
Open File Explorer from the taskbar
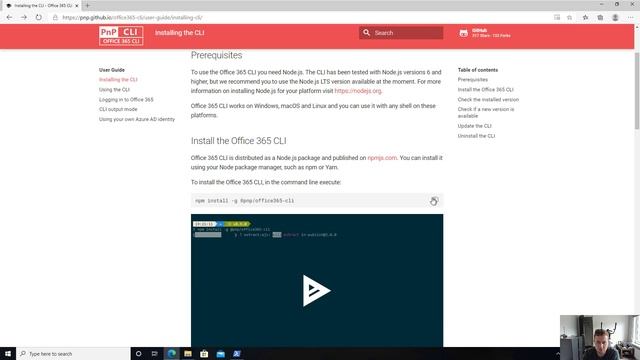(188, 353)
